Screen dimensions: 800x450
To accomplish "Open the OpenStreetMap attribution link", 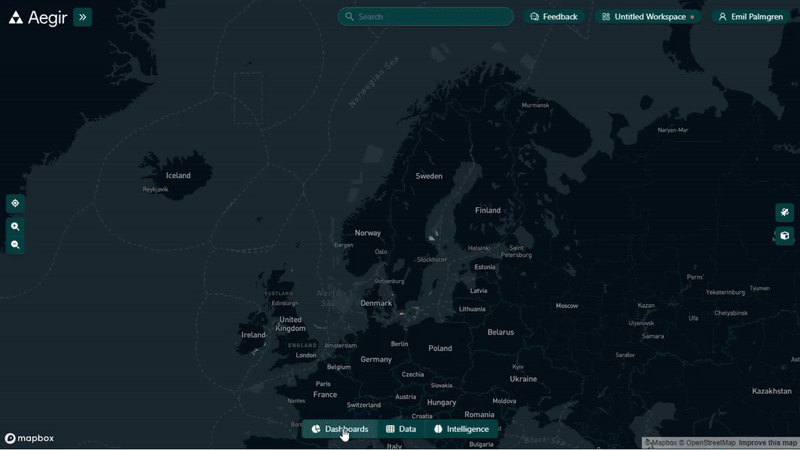I will coord(707,443).
